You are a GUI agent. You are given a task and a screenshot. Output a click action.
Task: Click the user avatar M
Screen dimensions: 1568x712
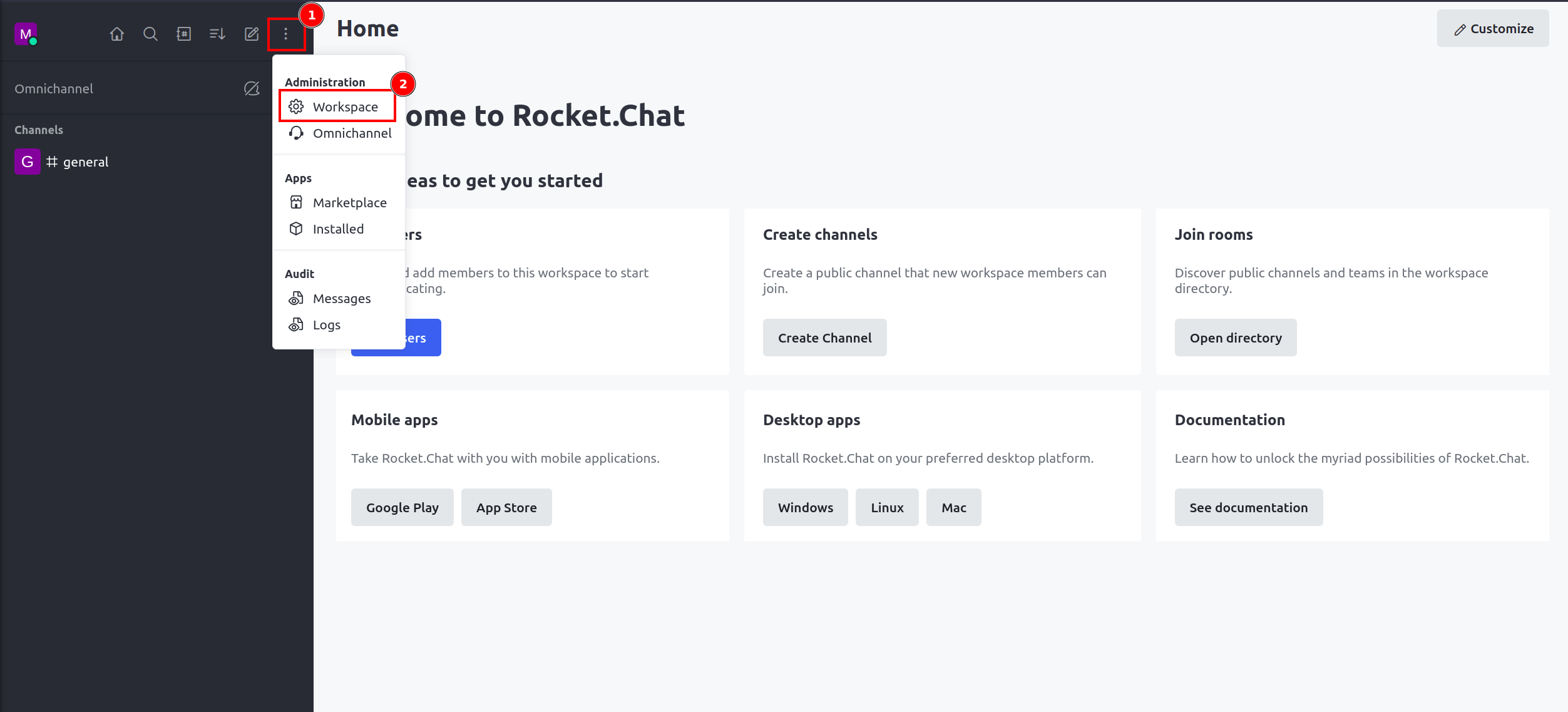26,34
